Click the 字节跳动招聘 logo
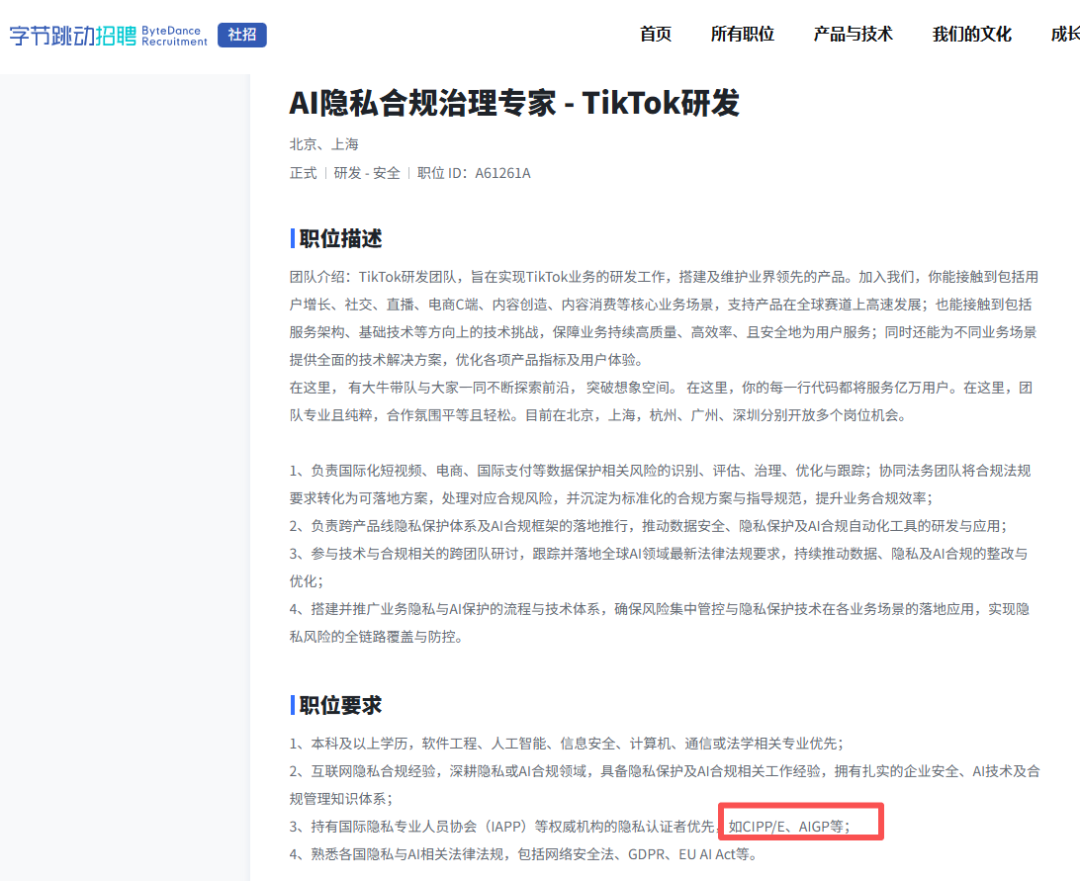Viewport: 1080px width, 881px height. click(73, 35)
